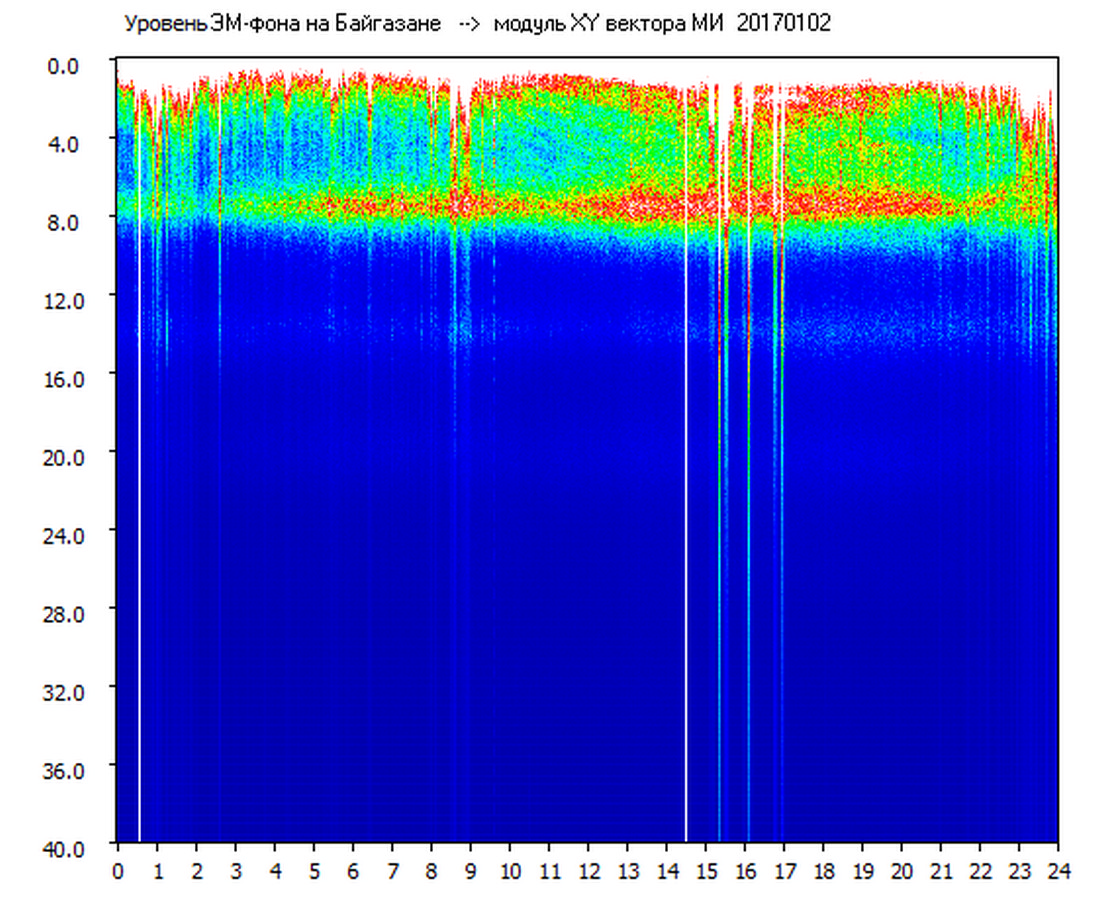
Task: Click the 'модуль XY вектора МИ' title part
Action: click(x=612, y=24)
